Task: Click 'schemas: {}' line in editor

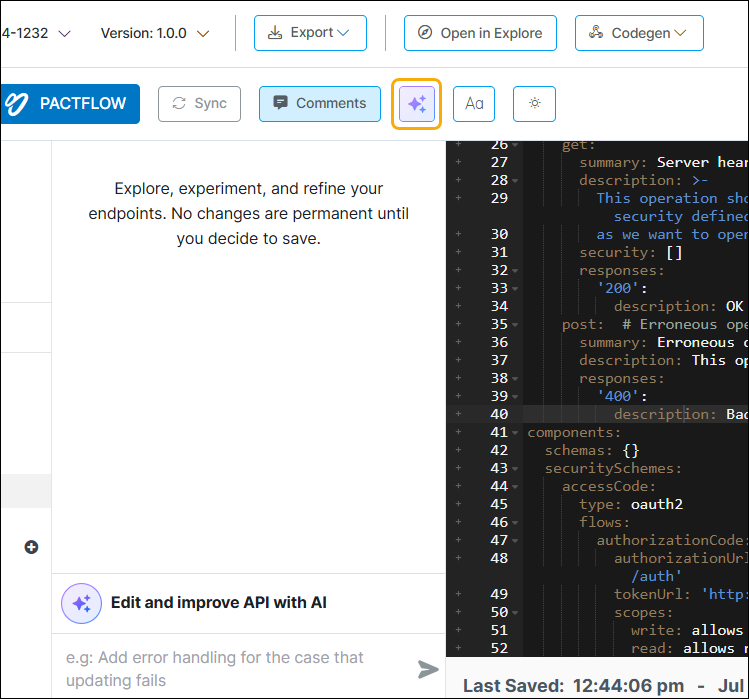Action: (x=592, y=451)
